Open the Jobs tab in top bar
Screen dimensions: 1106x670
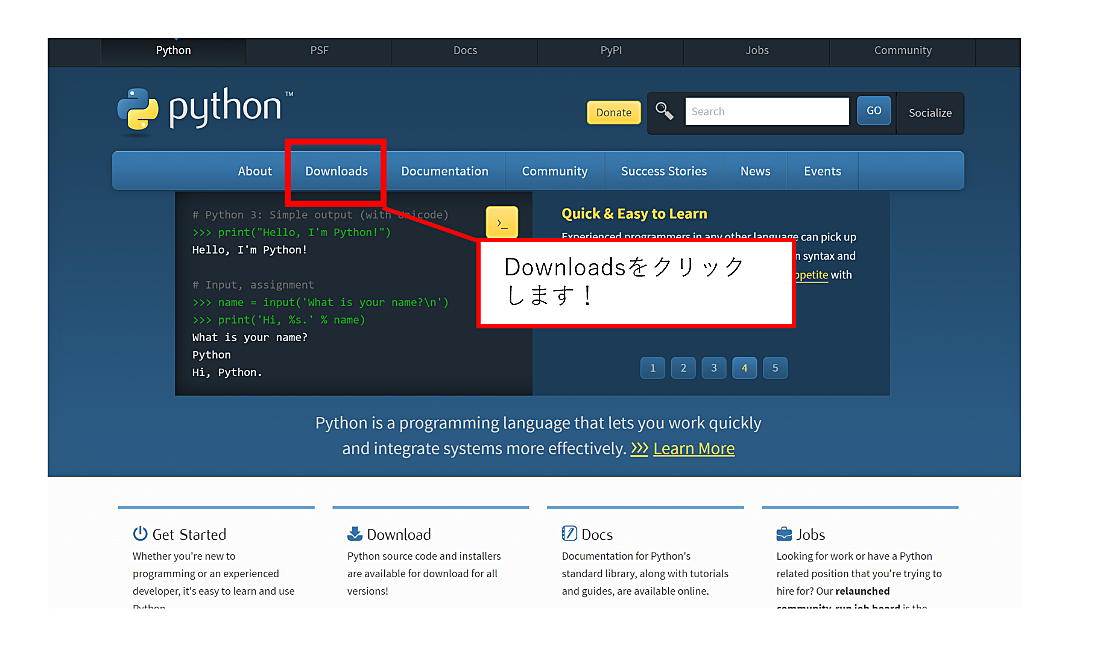coord(757,51)
